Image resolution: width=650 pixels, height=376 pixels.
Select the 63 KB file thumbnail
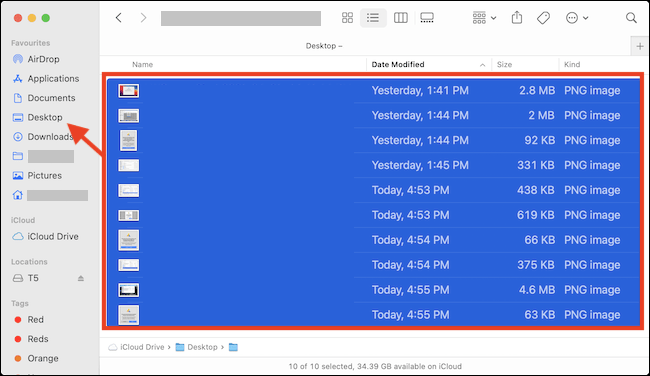(129, 315)
